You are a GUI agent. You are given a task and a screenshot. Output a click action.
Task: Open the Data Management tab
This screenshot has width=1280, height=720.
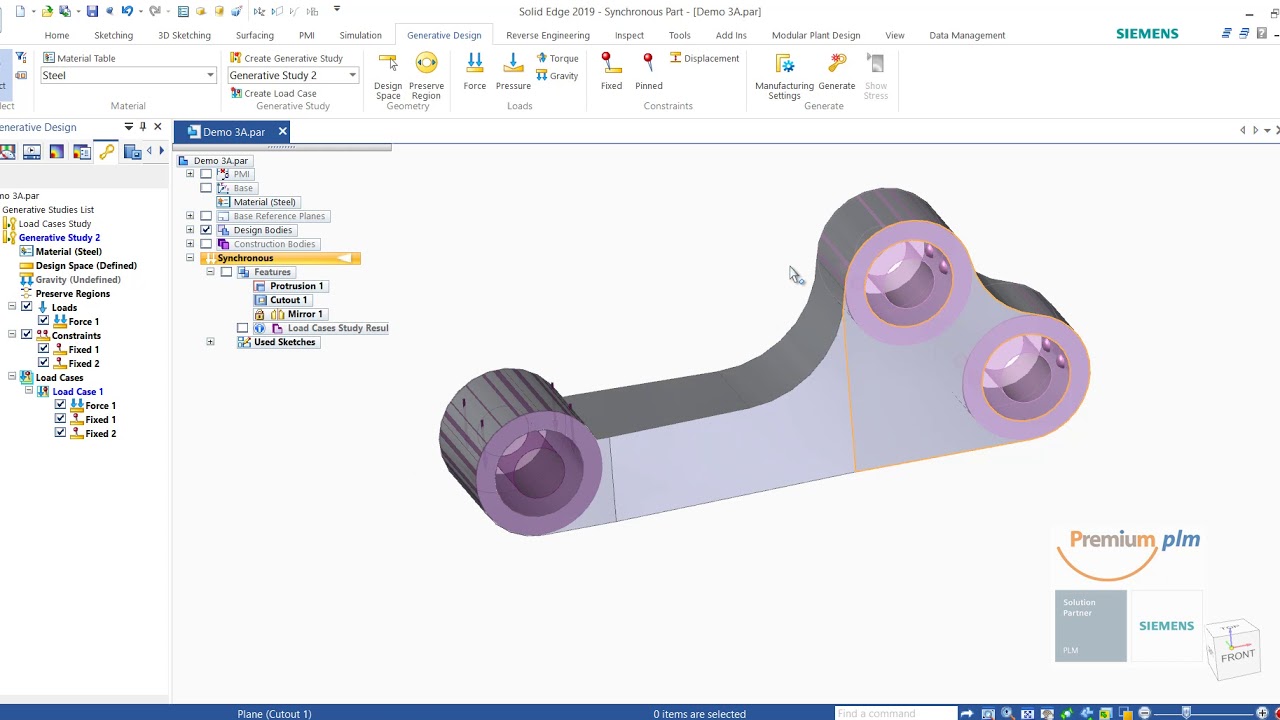[x=967, y=35]
